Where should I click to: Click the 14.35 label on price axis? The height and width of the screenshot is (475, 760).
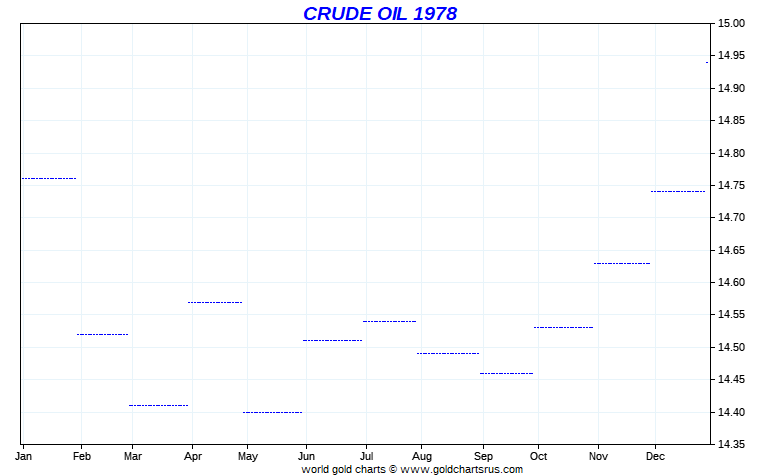tap(731, 444)
